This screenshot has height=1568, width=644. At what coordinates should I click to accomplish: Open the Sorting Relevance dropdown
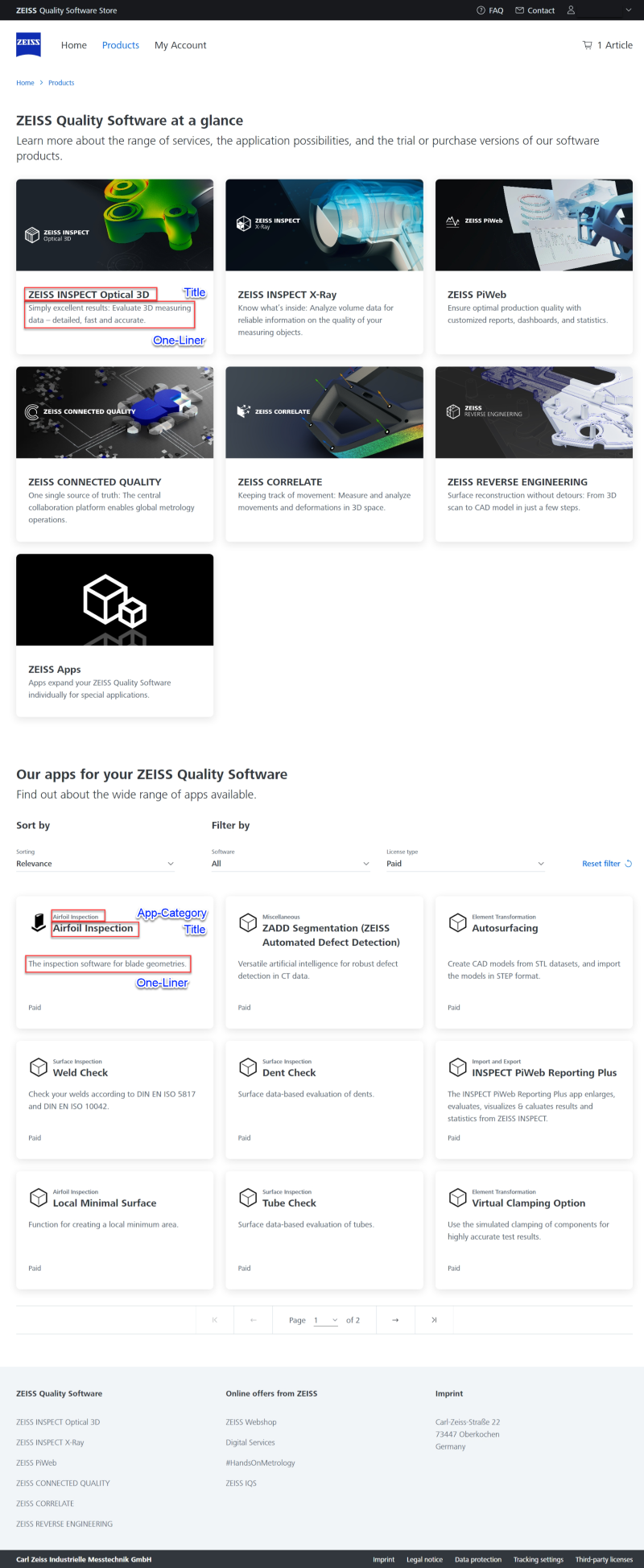tap(95, 864)
